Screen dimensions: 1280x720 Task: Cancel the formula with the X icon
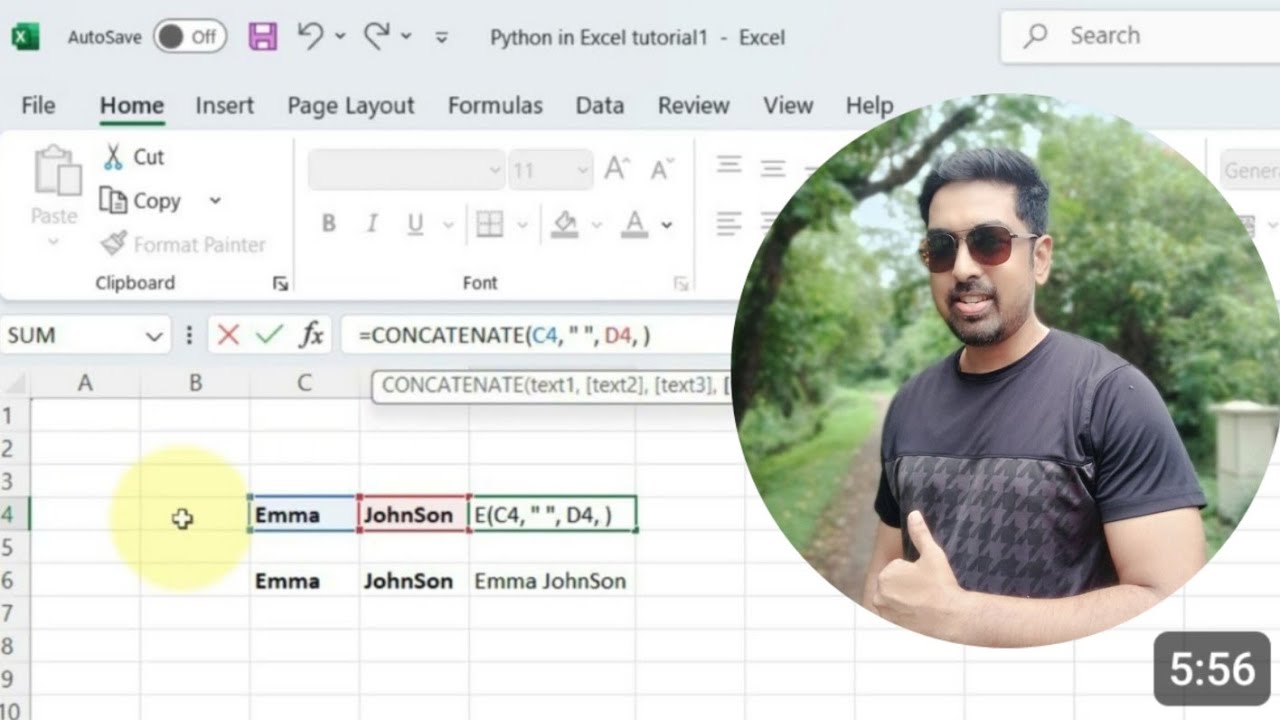(x=228, y=335)
